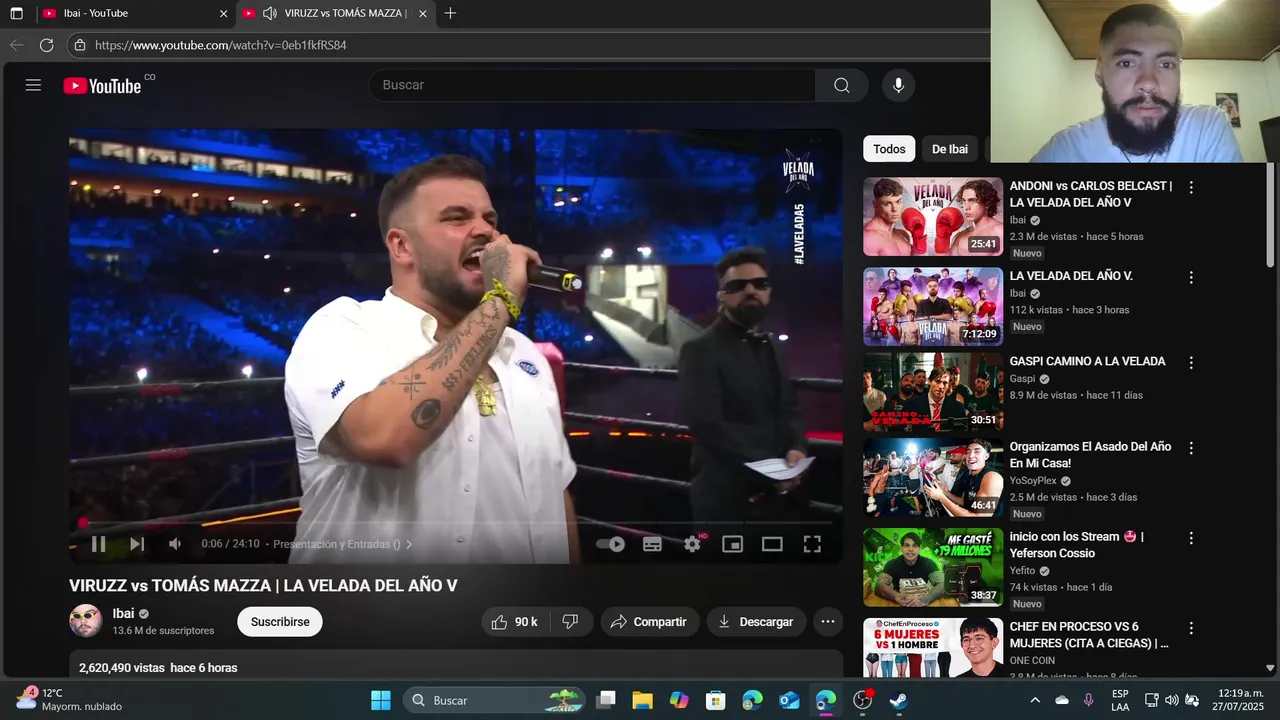The width and height of the screenshot is (1280, 720).
Task: Click the Descargar button
Action: pyautogui.click(x=756, y=622)
